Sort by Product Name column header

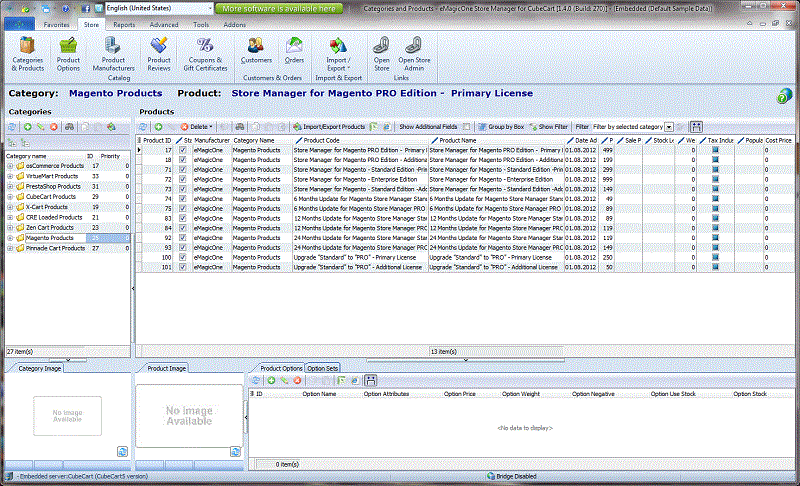496,140
